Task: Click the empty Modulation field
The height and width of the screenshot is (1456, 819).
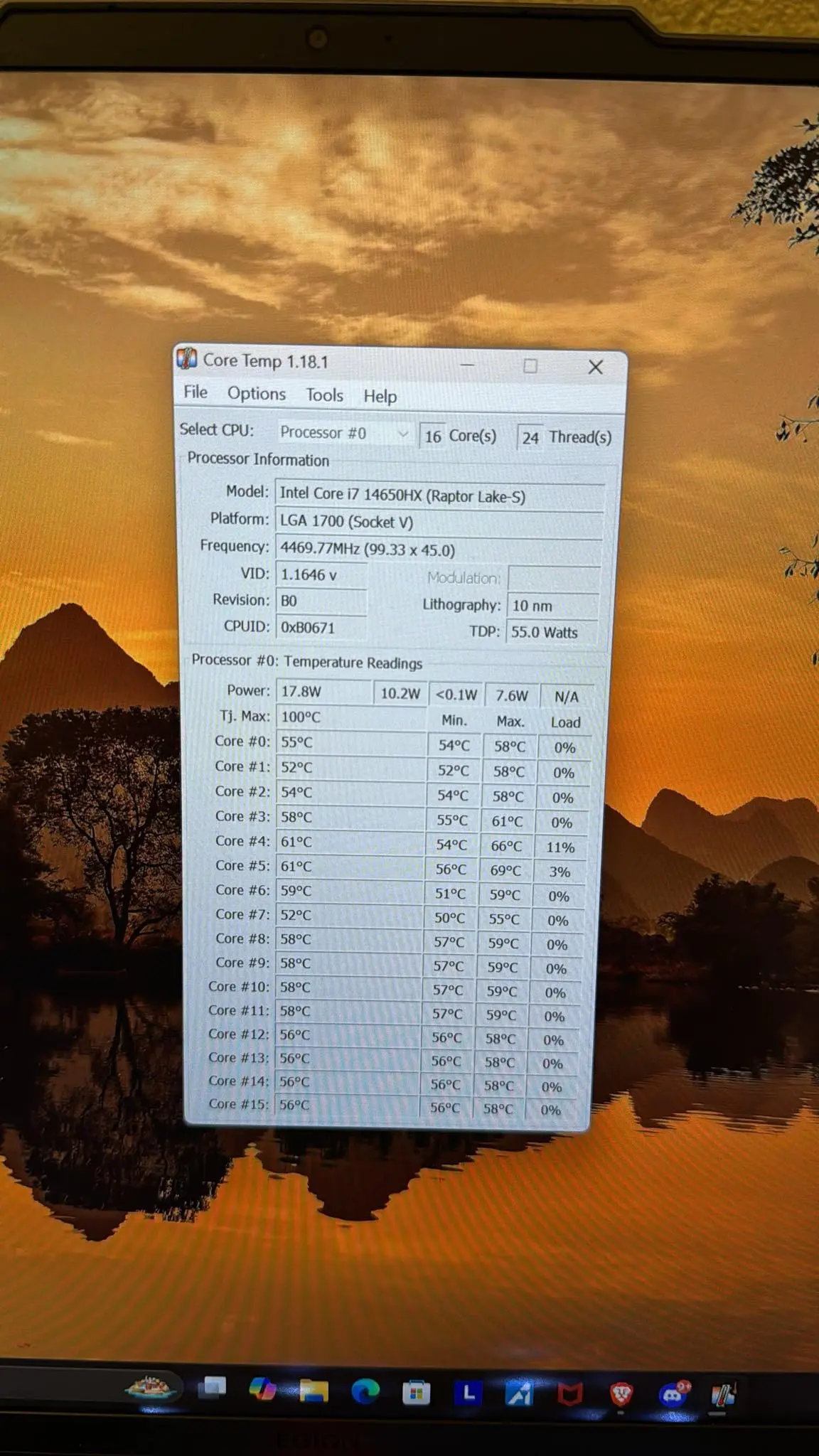Action: 555,578
